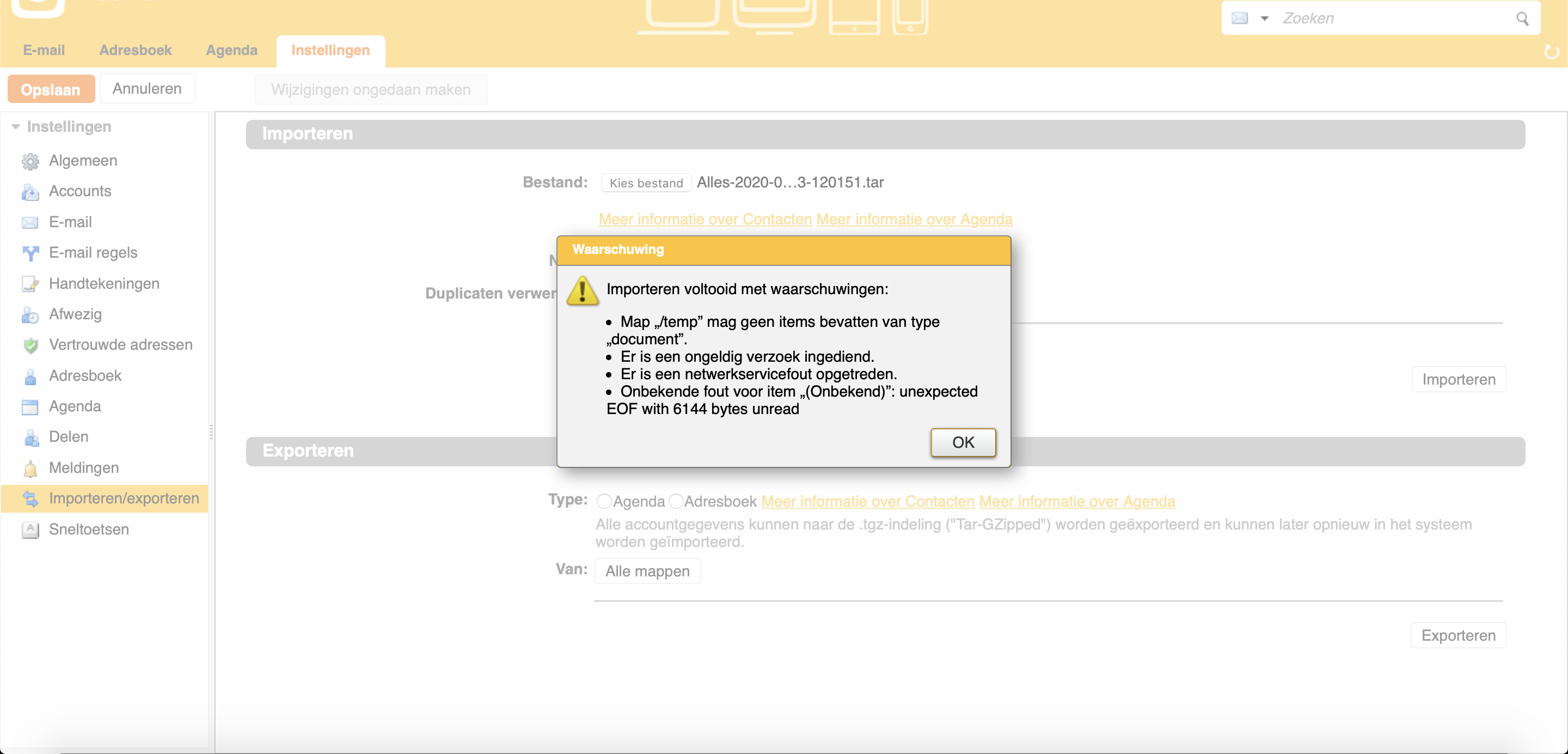Click the Handtekeningen pen icon
1568x754 pixels.
[x=30, y=284]
